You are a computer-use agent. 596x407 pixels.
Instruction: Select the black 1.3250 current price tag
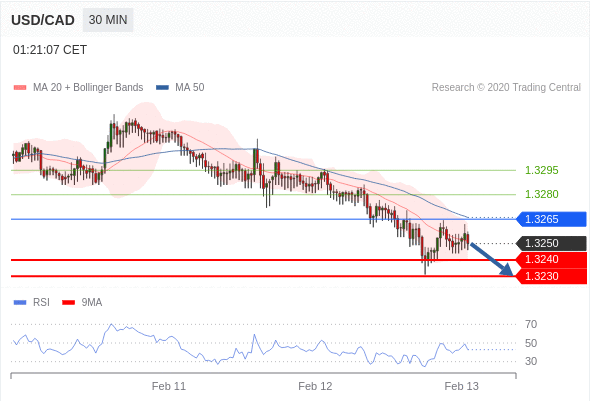pos(552,243)
